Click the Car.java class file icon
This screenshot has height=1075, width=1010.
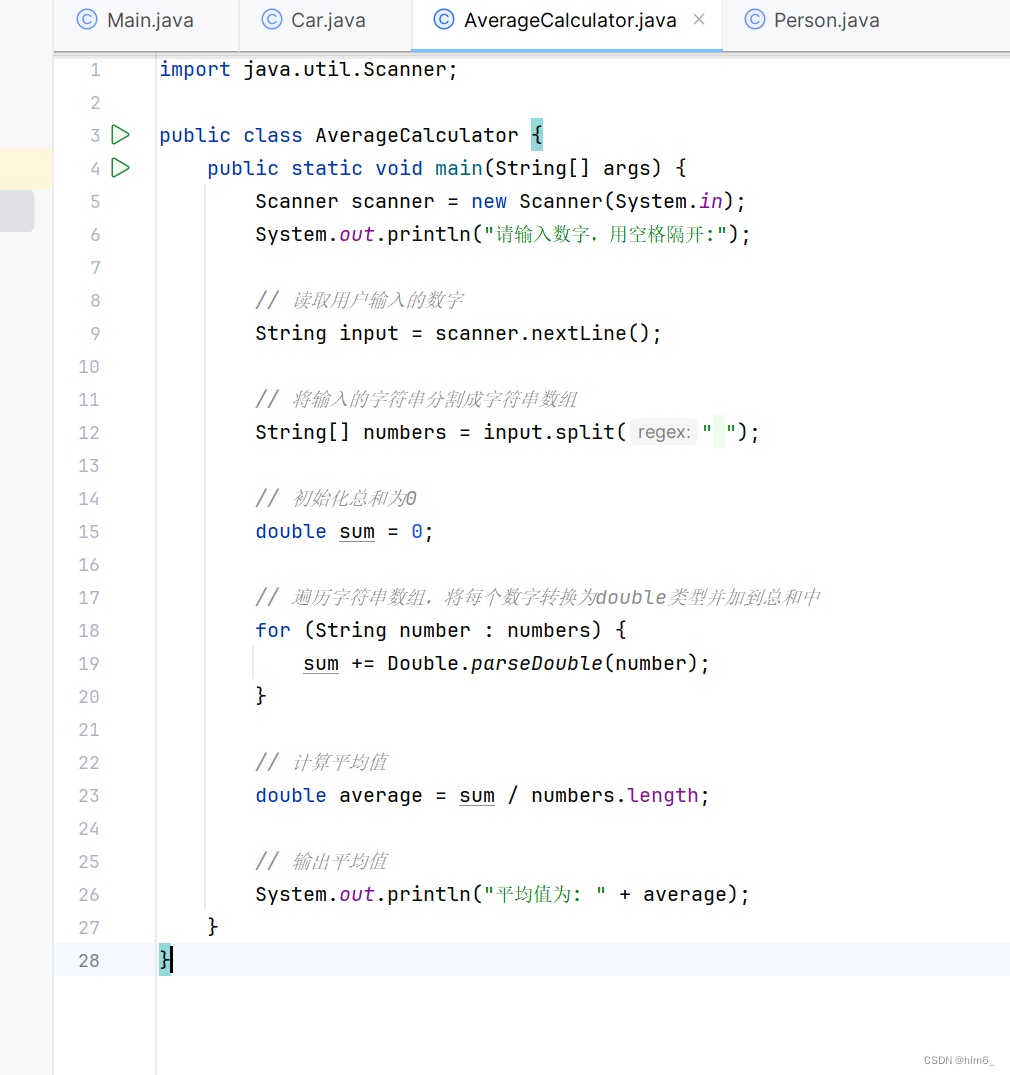click(272, 19)
